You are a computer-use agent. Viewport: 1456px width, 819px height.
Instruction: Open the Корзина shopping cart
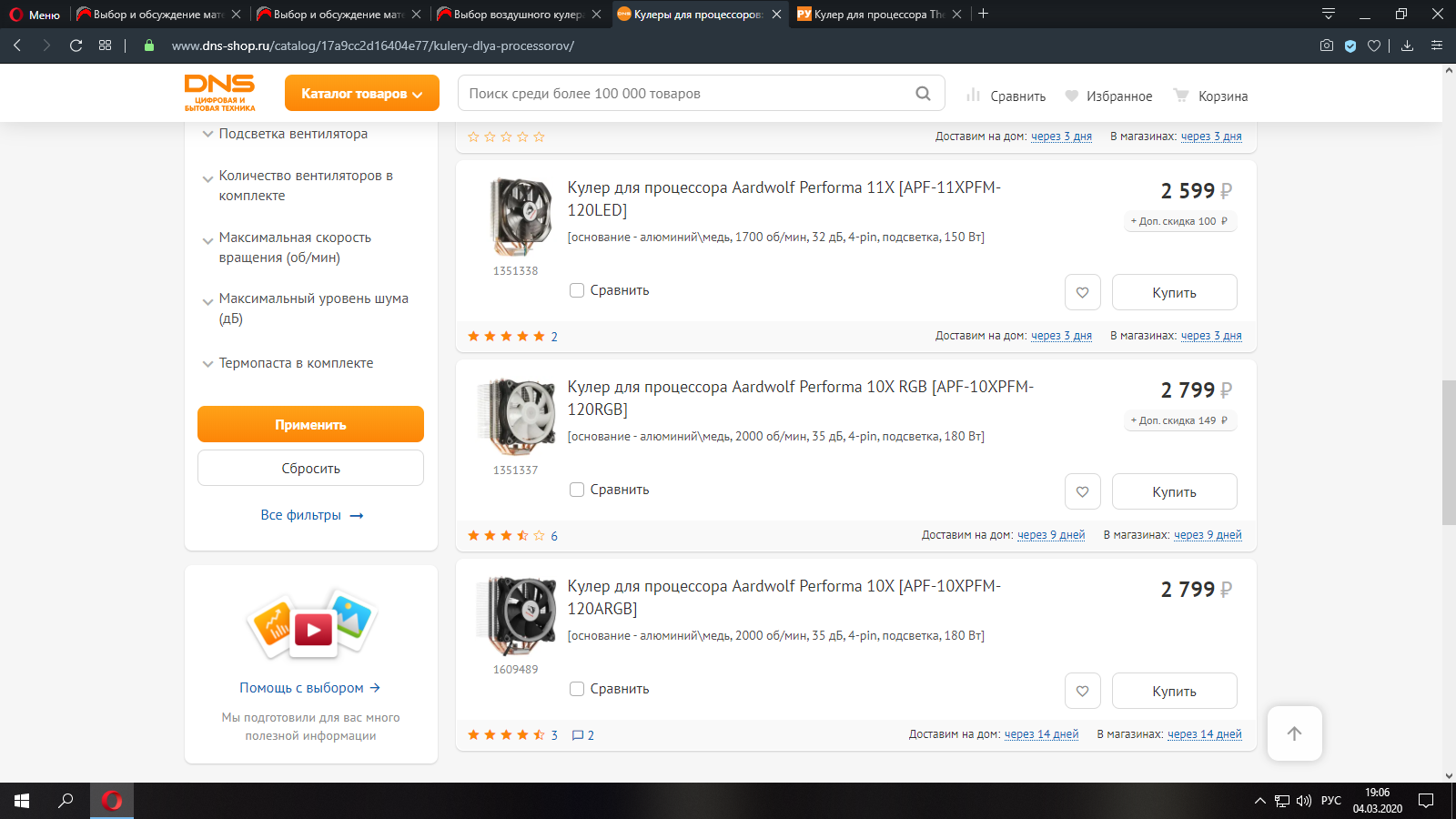click(x=1210, y=96)
